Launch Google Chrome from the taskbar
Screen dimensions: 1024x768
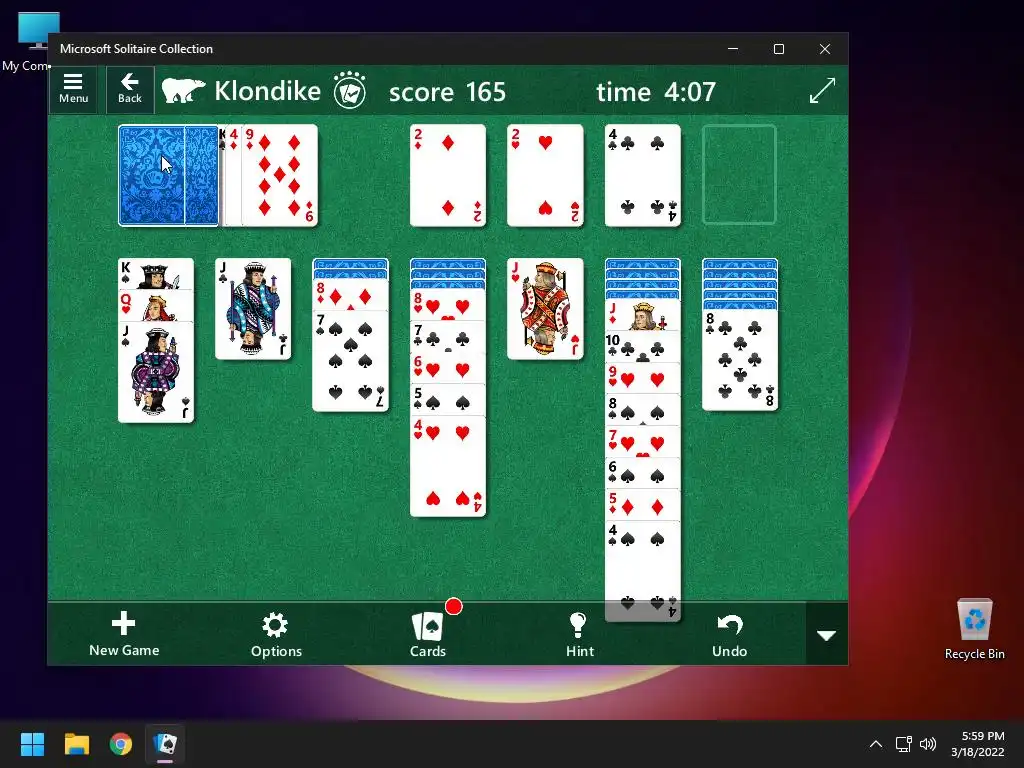(x=121, y=744)
